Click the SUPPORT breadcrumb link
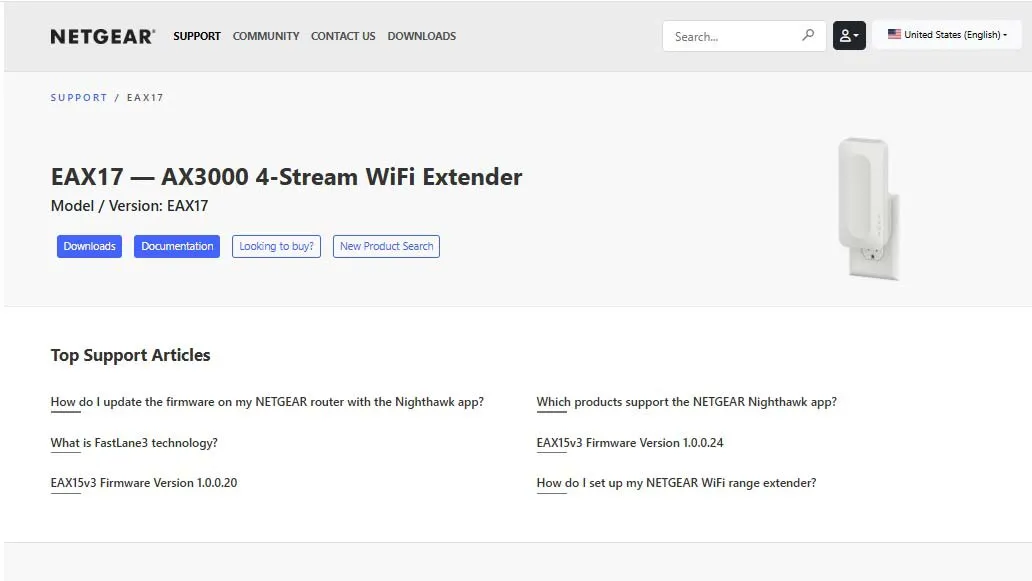1032x581 pixels. (79, 97)
